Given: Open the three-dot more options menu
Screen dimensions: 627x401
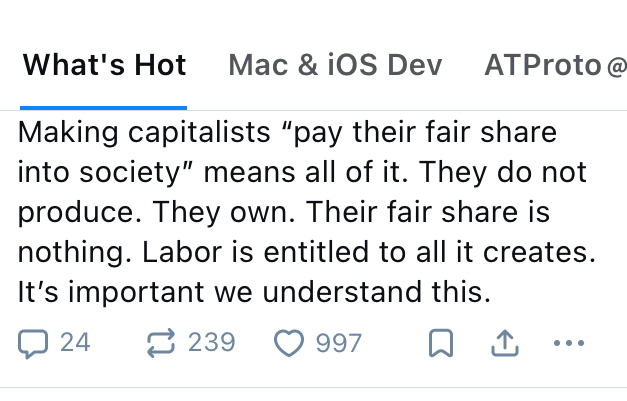Looking at the screenshot, I should pyautogui.click(x=568, y=344).
